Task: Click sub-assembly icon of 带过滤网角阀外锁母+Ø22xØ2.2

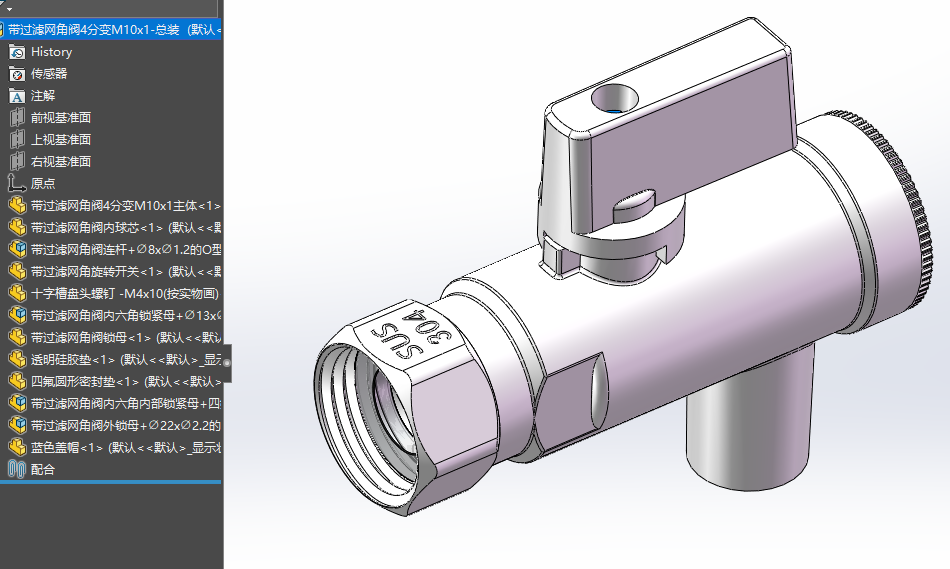Action: coord(18,425)
